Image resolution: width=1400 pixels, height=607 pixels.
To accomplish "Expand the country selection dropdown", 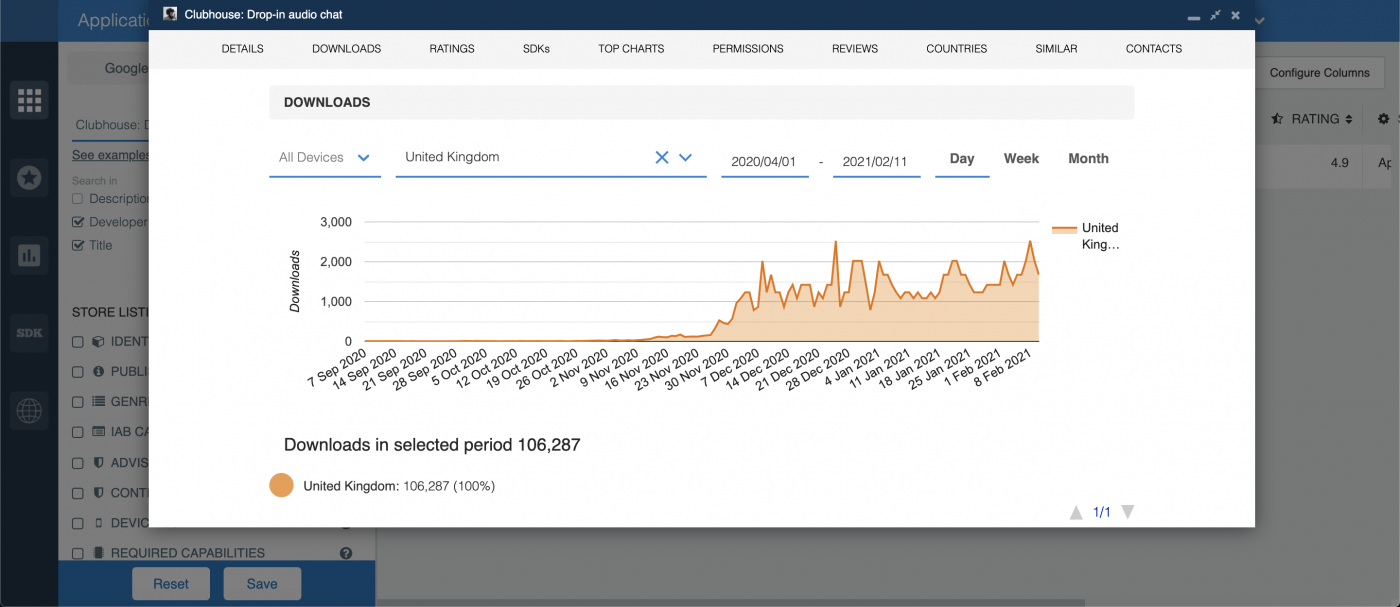I will [x=685, y=157].
